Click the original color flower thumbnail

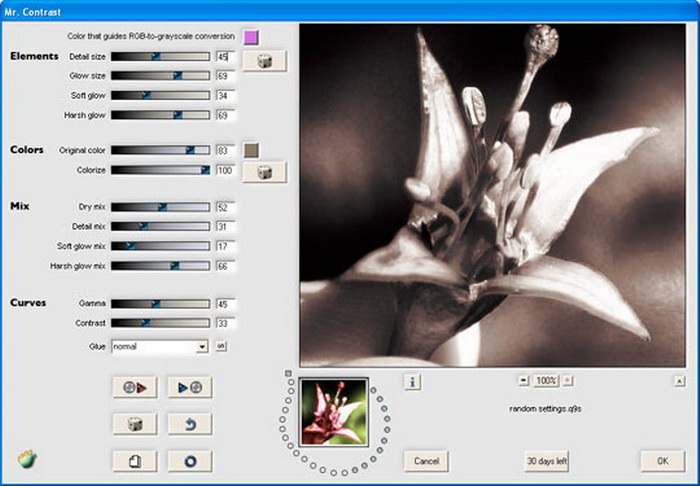[333, 412]
